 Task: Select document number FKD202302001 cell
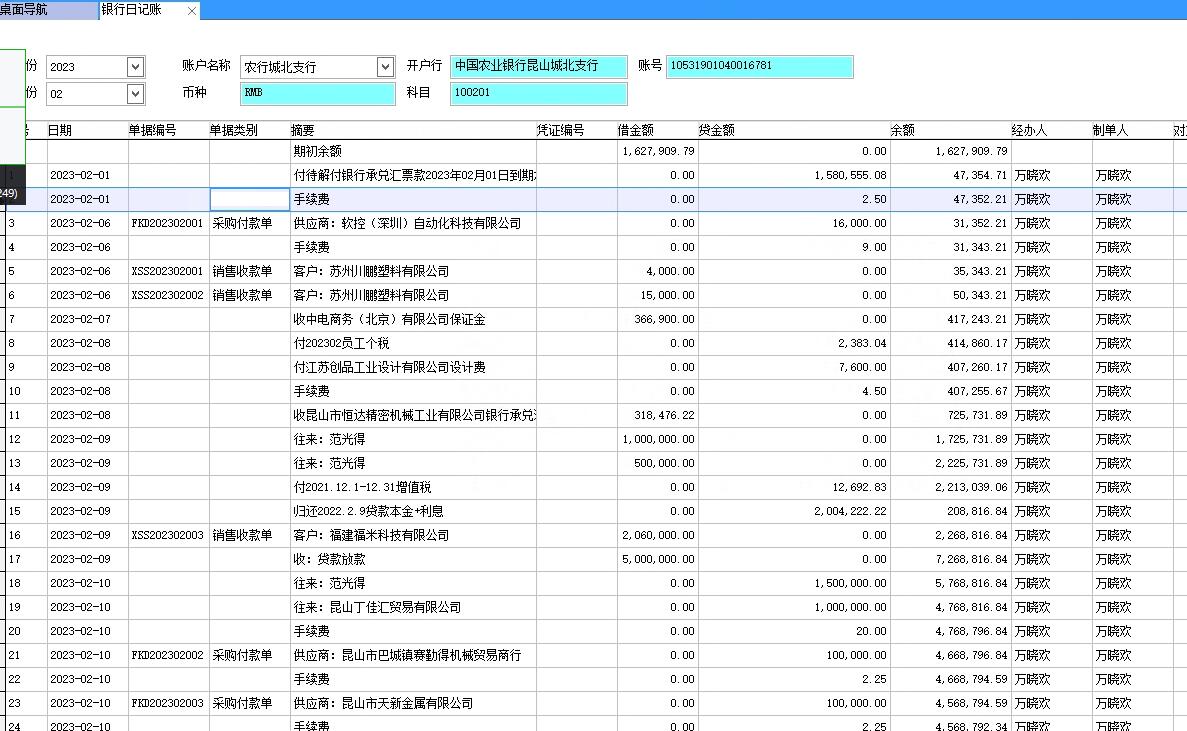coord(167,224)
